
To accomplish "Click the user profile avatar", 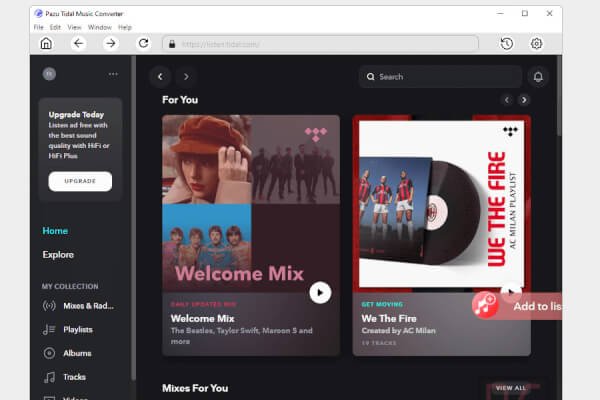I will [49, 74].
